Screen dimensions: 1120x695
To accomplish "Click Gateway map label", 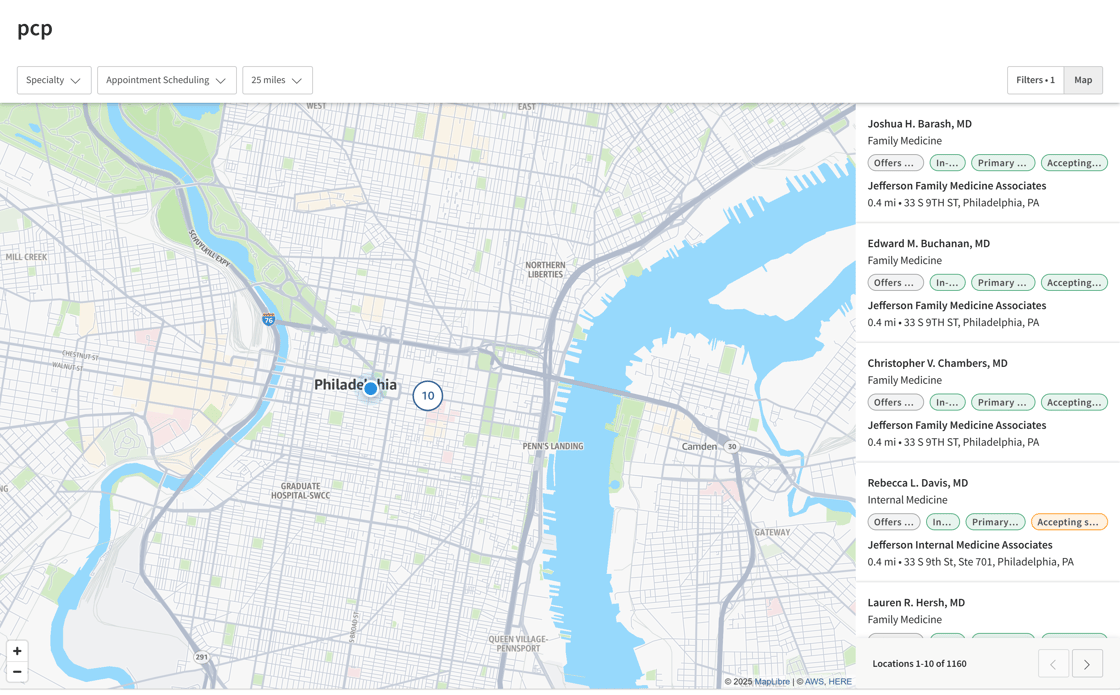I will (772, 532).
